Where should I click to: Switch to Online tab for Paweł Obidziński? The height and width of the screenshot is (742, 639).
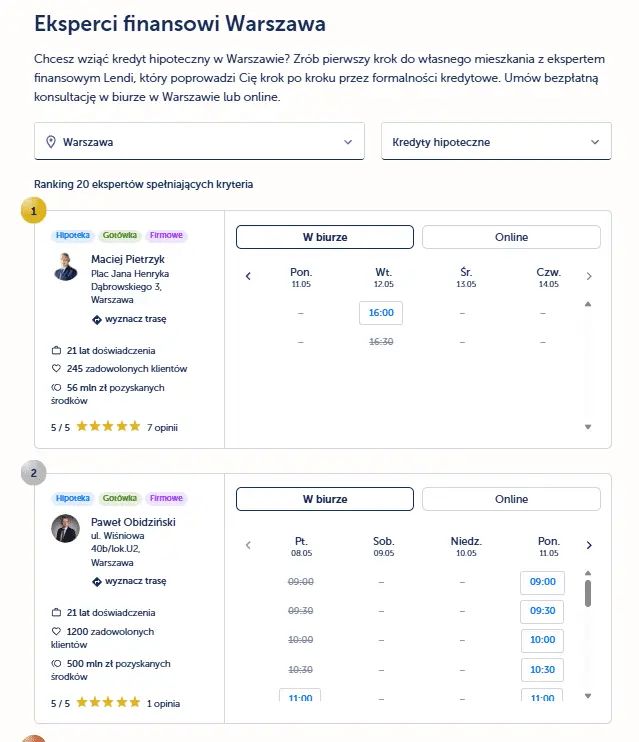(x=511, y=499)
